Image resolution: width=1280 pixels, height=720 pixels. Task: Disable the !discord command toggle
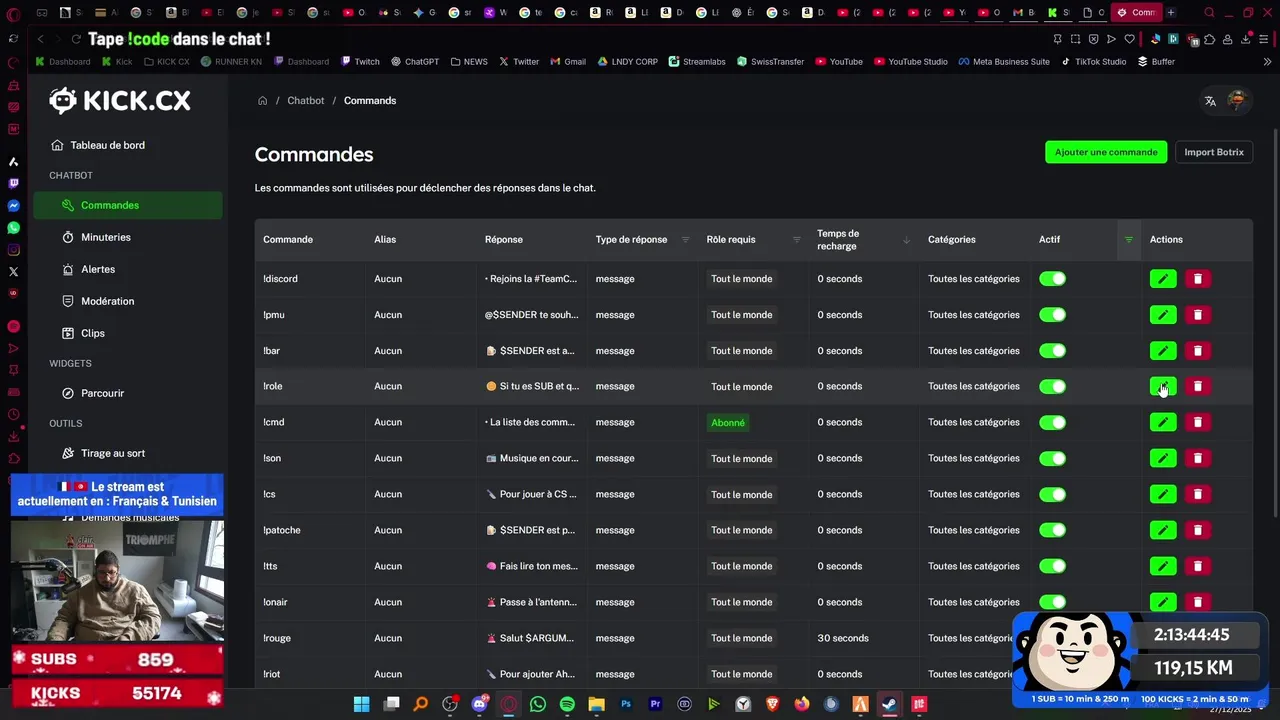1052,279
